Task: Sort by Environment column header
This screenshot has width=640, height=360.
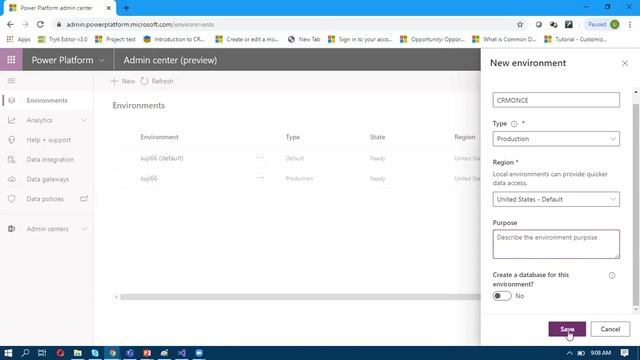Action: 160,137
